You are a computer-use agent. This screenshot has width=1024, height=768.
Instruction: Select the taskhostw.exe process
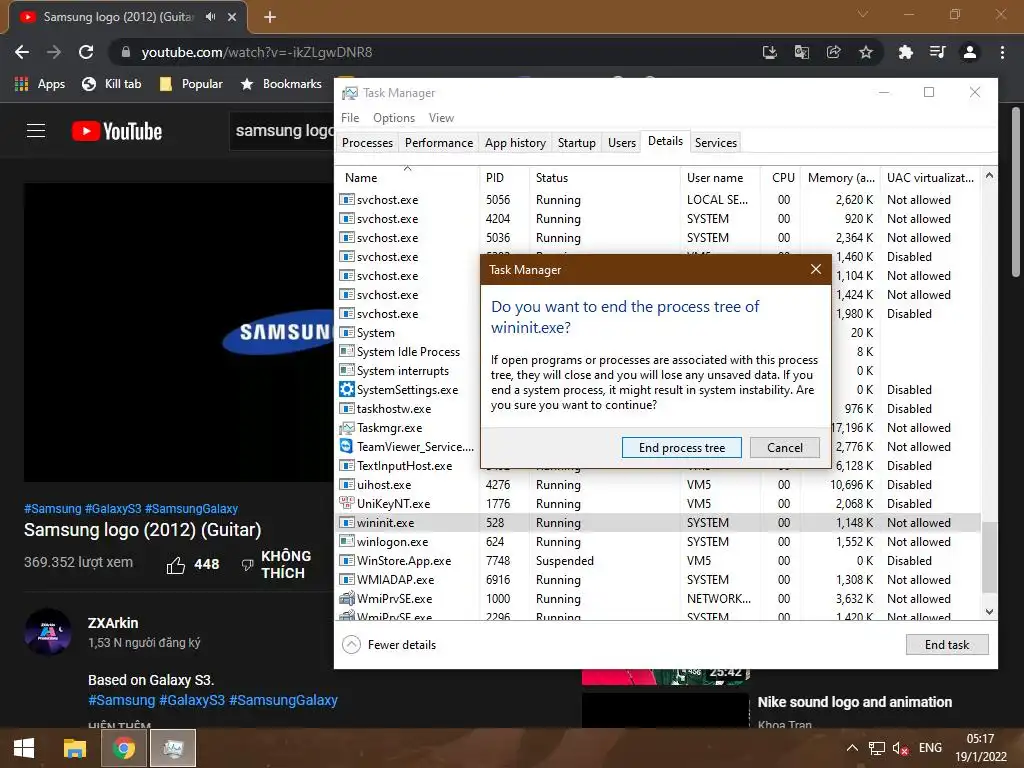pos(394,409)
